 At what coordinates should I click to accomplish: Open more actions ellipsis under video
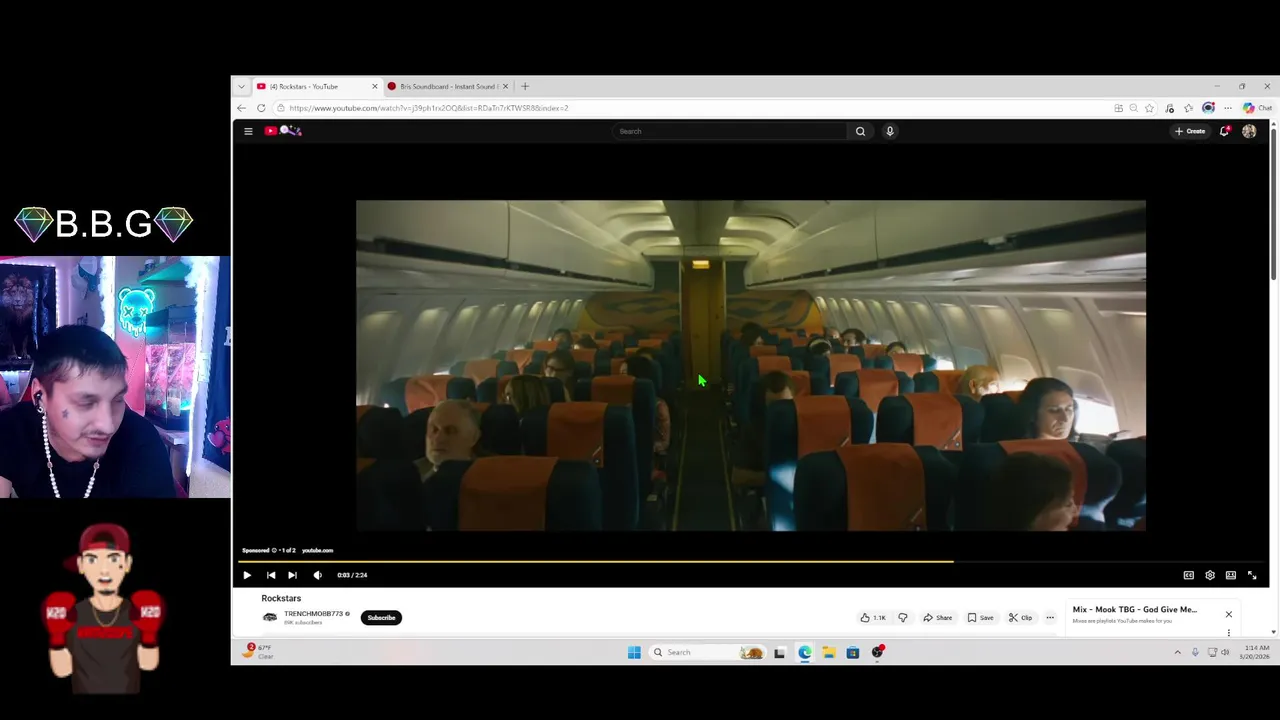coord(1050,618)
